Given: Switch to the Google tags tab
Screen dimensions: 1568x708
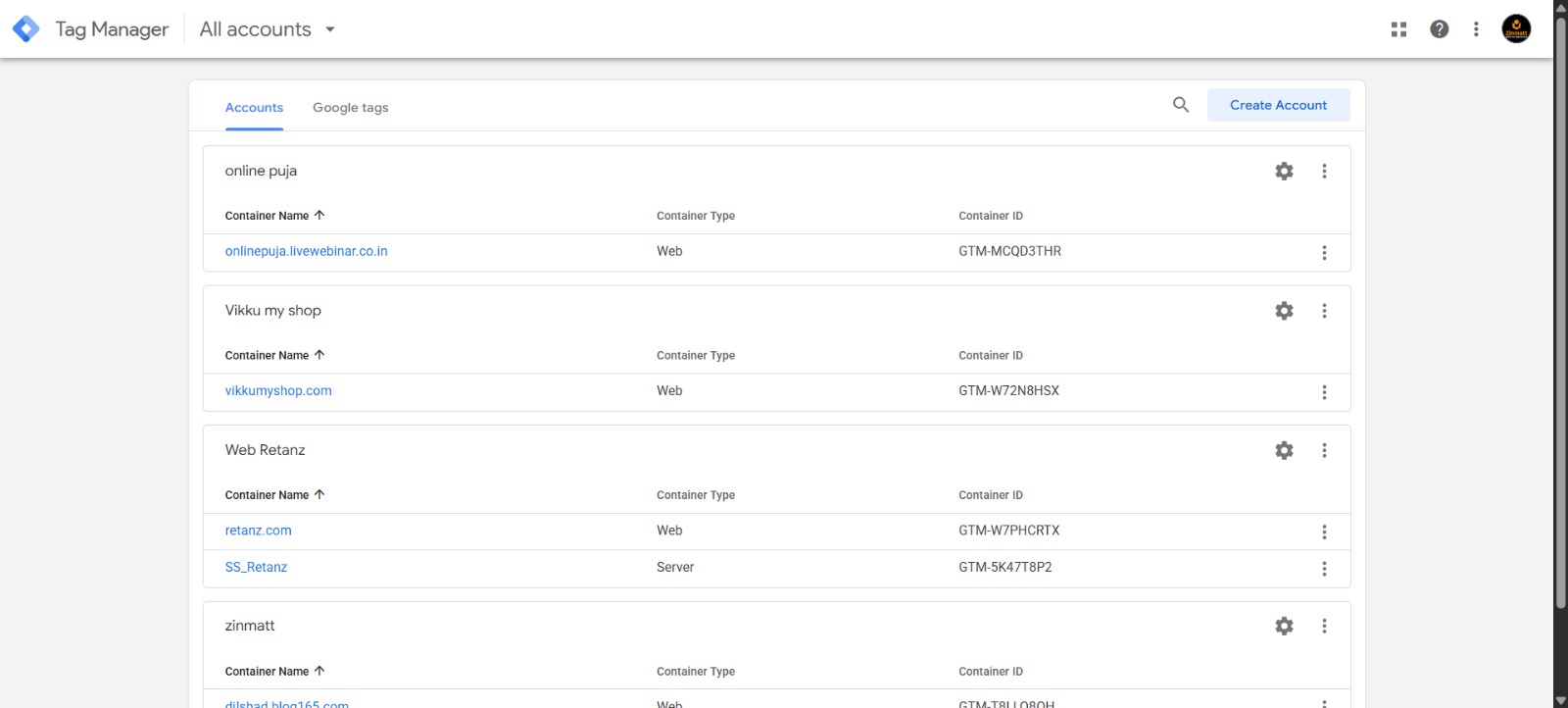Looking at the screenshot, I should [x=351, y=108].
